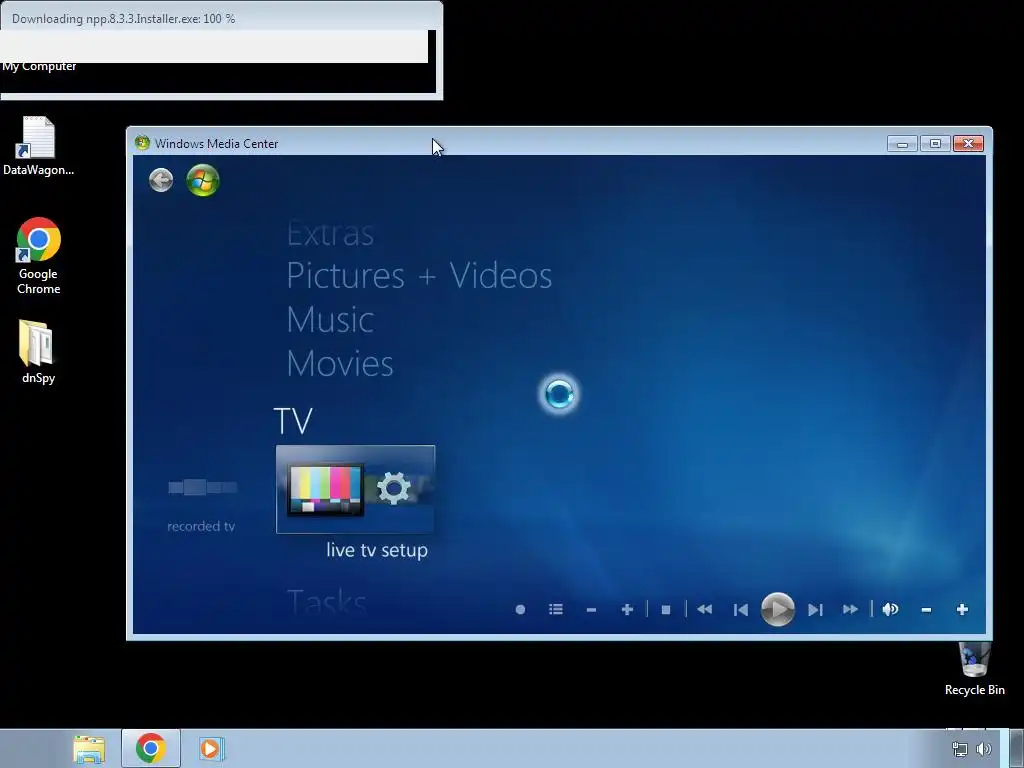Skip forward with the Next button

814,609
